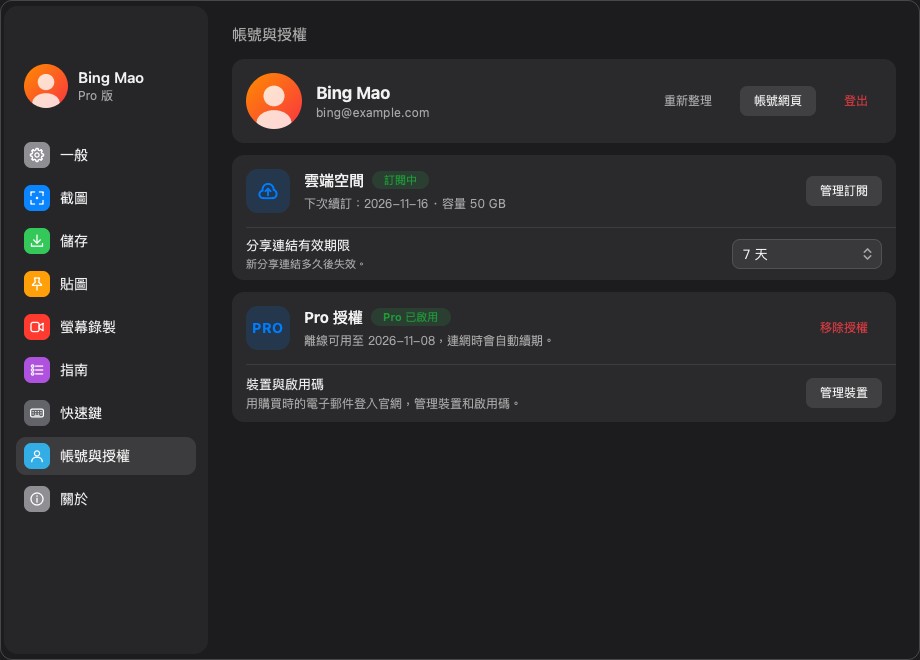Click the PRO badge icon beside Pro 授權
This screenshot has width=920, height=660.
click(x=268, y=328)
